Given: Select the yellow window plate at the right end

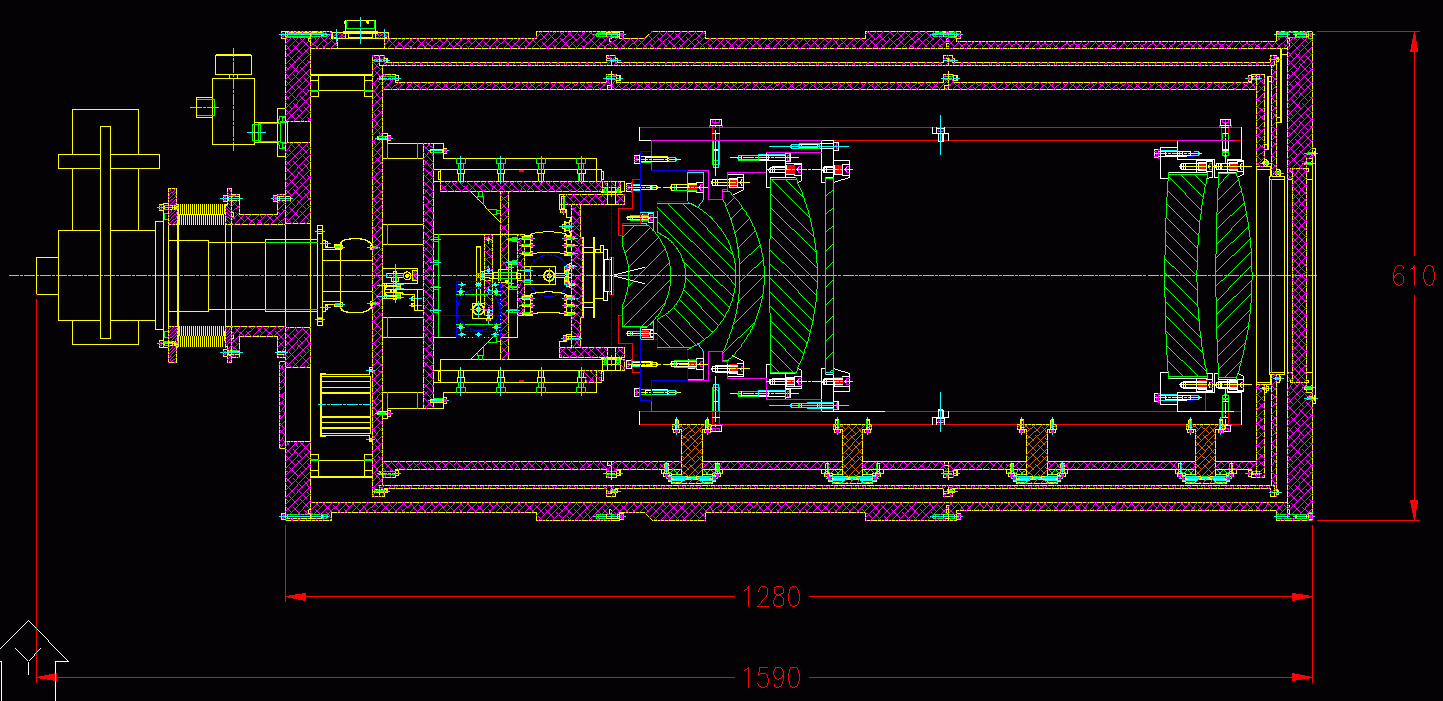Looking at the screenshot, I should click(x=1276, y=275).
